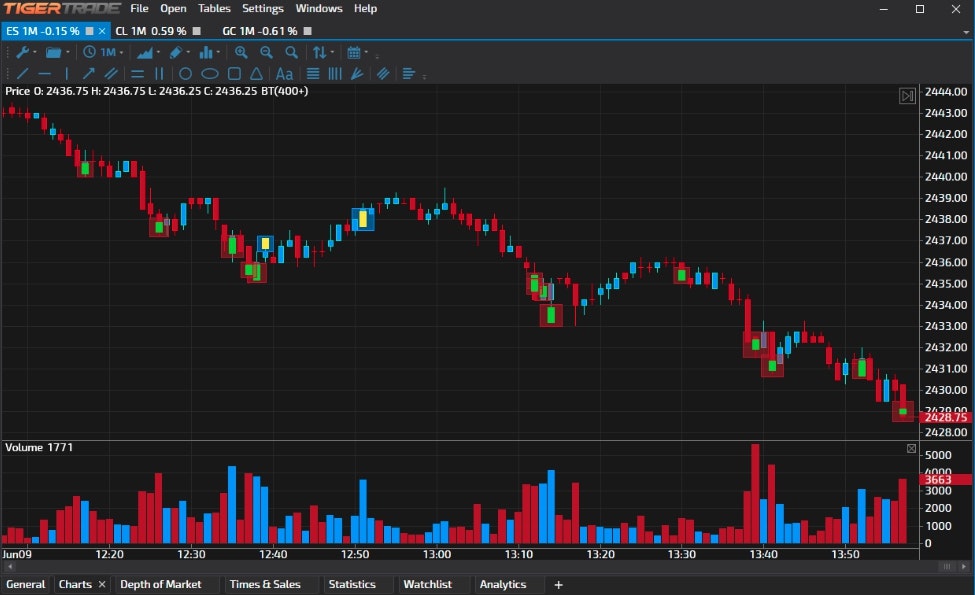Toggle the checkbox on the ES tab
This screenshot has width=975, height=595.
point(88,31)
